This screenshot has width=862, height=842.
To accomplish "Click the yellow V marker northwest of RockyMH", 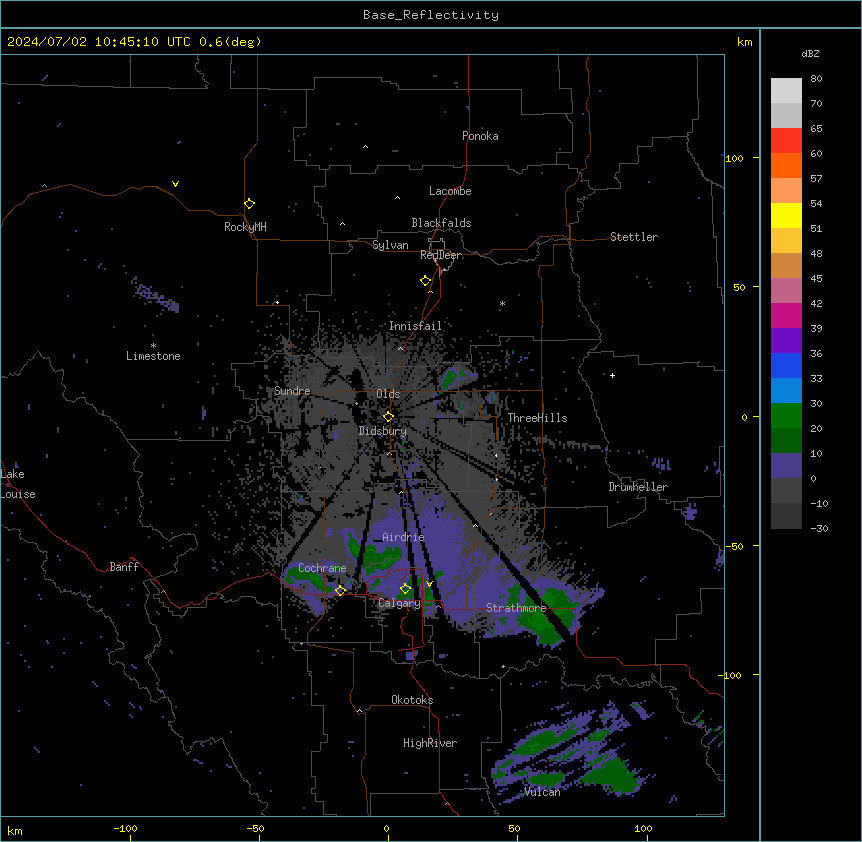I will 175,184.
